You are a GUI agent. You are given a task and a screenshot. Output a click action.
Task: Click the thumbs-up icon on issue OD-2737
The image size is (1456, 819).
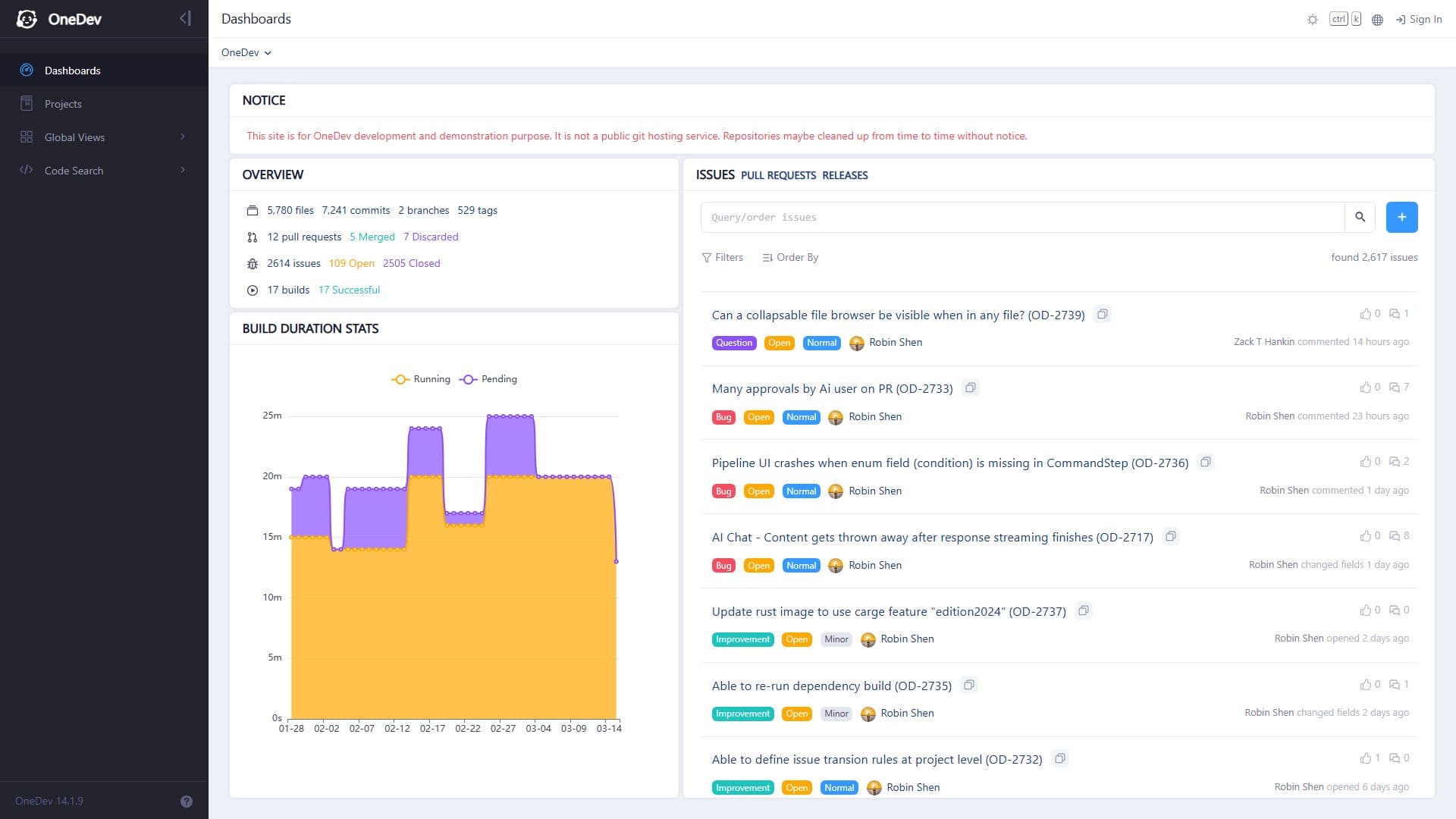tap(1366, 610)
